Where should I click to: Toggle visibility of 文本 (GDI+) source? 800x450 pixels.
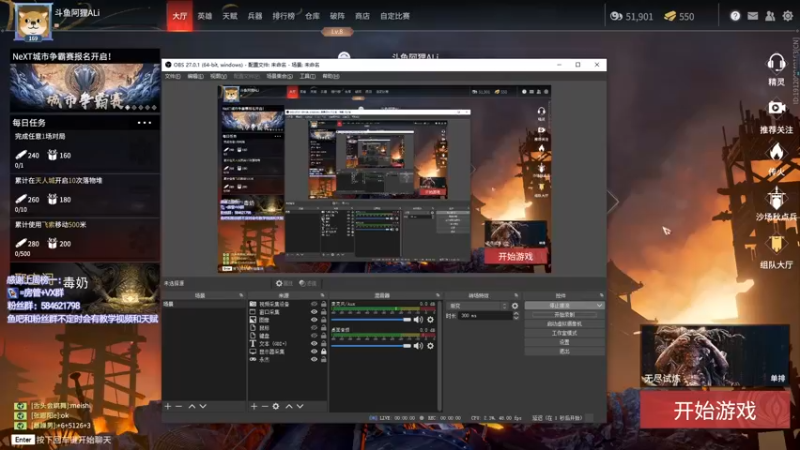coord(314,344)
